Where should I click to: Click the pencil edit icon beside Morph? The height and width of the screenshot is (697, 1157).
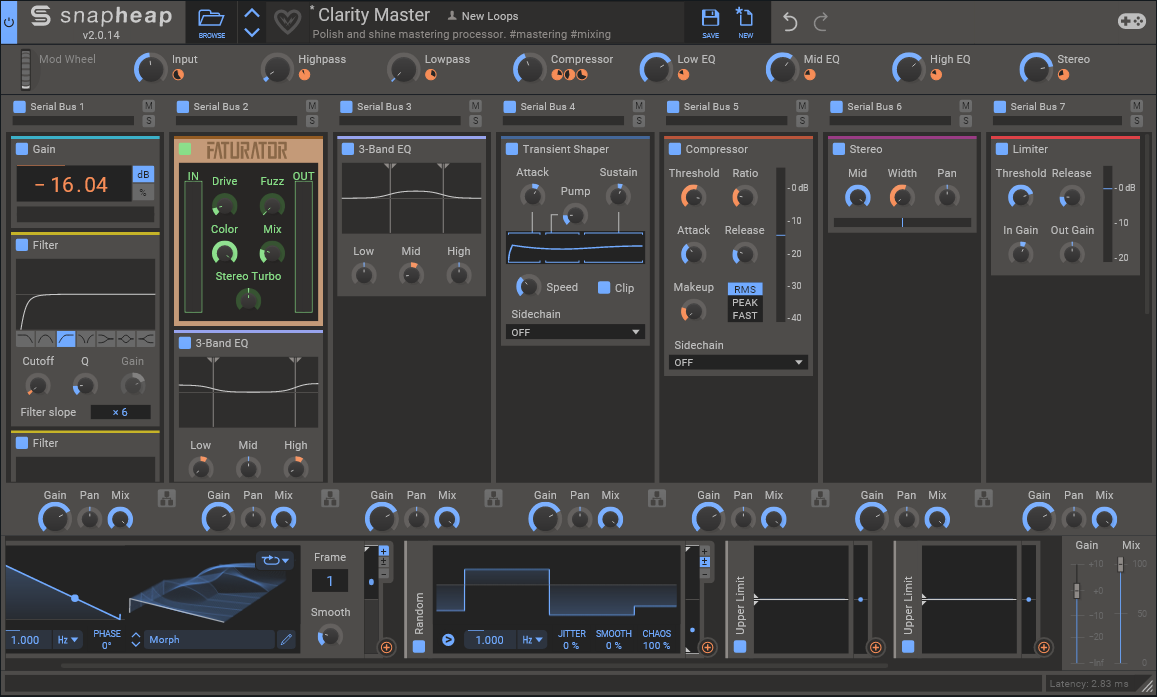[287, 640]
